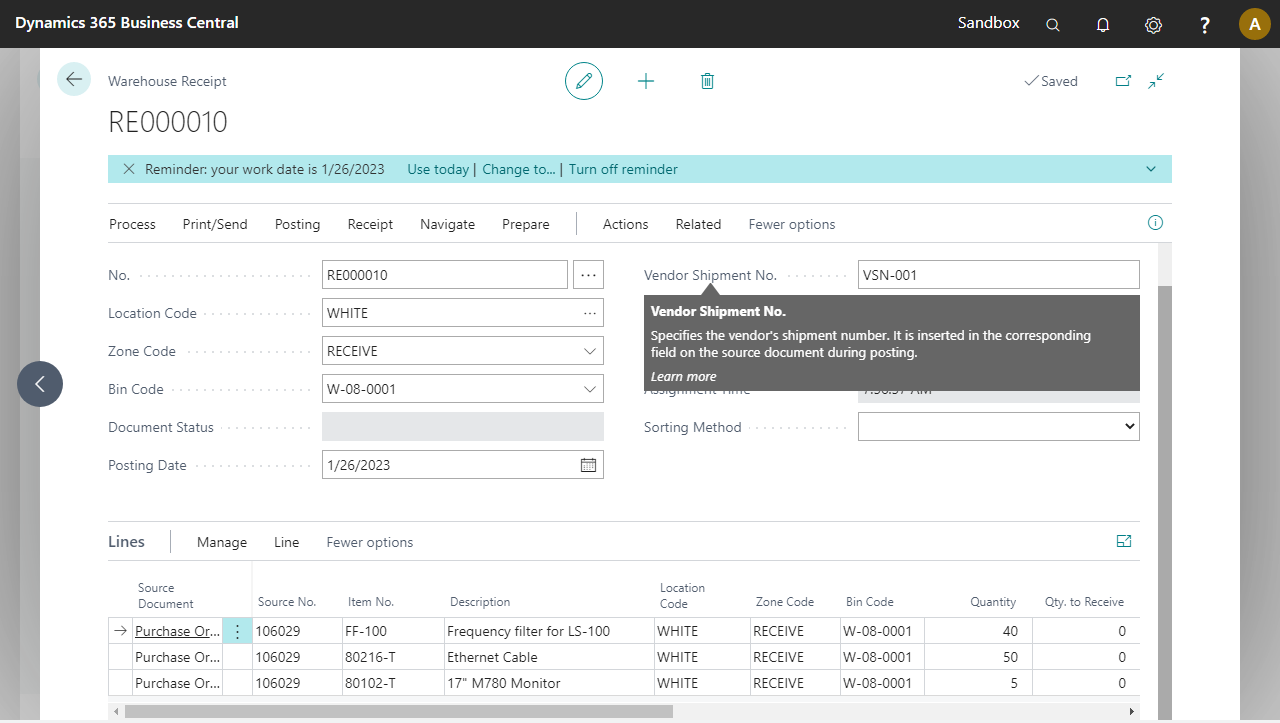The height and width of the screenshot is (723, 1280).
Task: Click the Quantity cell showing 40
Action: point(978,631)
